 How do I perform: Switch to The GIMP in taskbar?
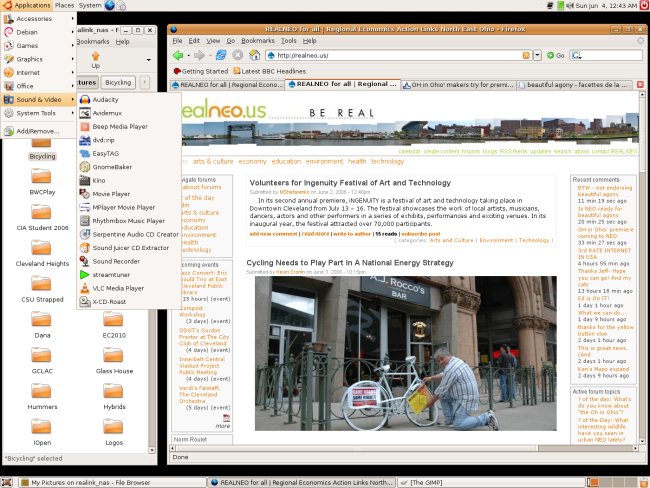[x=492, y=483]
